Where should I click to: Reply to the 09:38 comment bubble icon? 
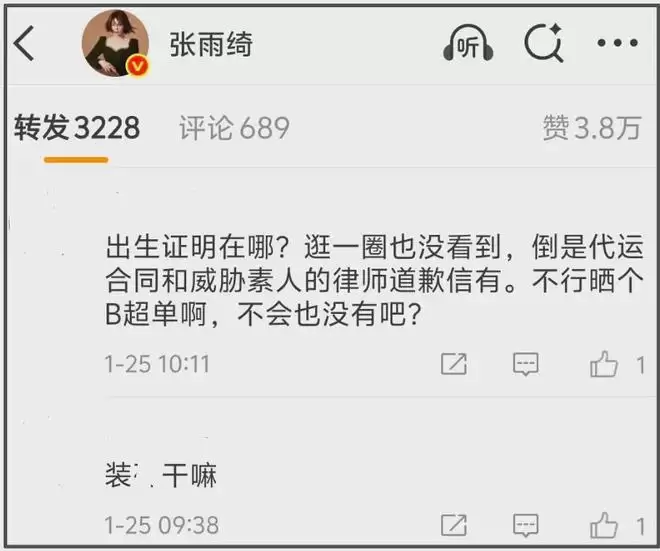[x=526, y=525]
